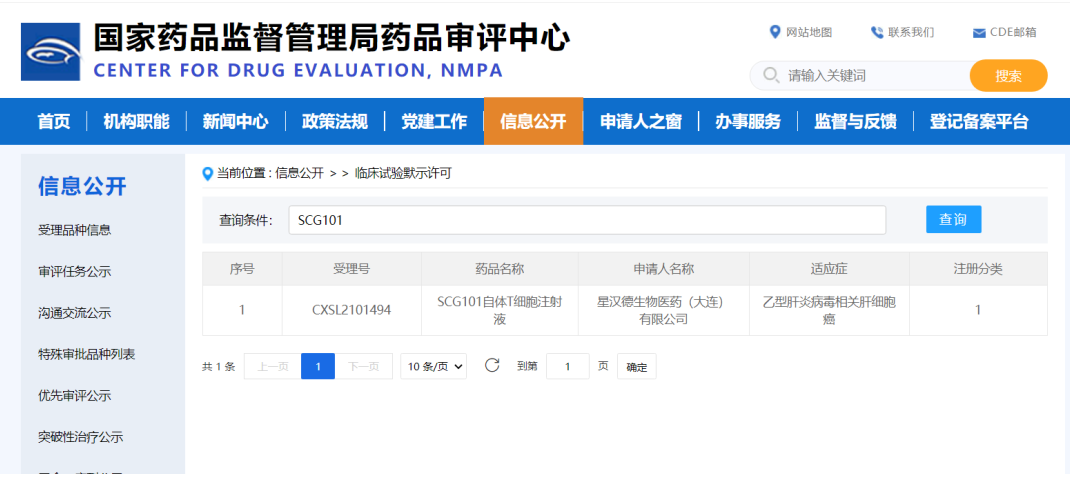Select 登记备案平台 in navigation bar

(978, 122)
